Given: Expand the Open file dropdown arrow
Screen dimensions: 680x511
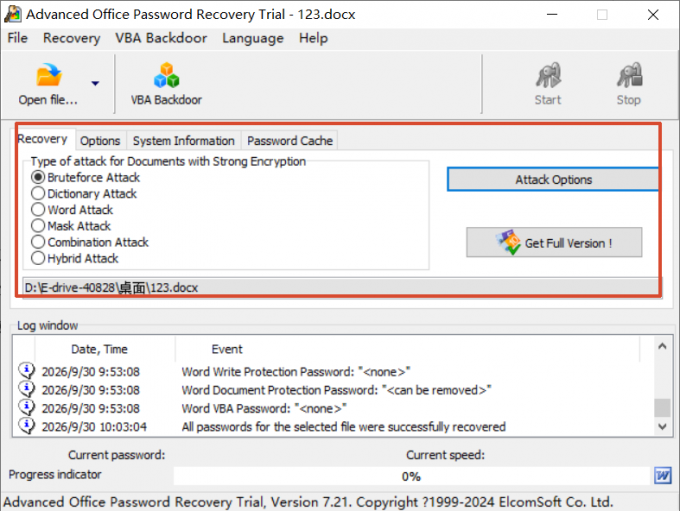Looking at the screenshot, I should coord(95,83).
